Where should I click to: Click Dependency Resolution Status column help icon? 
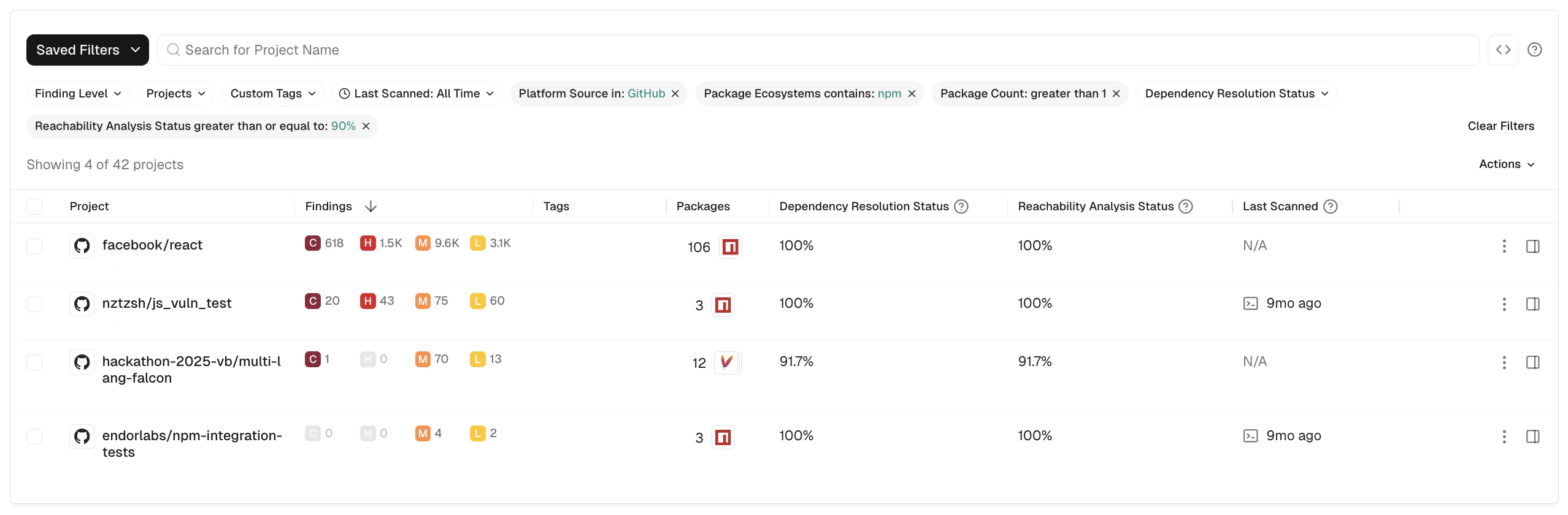click(961, 207)
